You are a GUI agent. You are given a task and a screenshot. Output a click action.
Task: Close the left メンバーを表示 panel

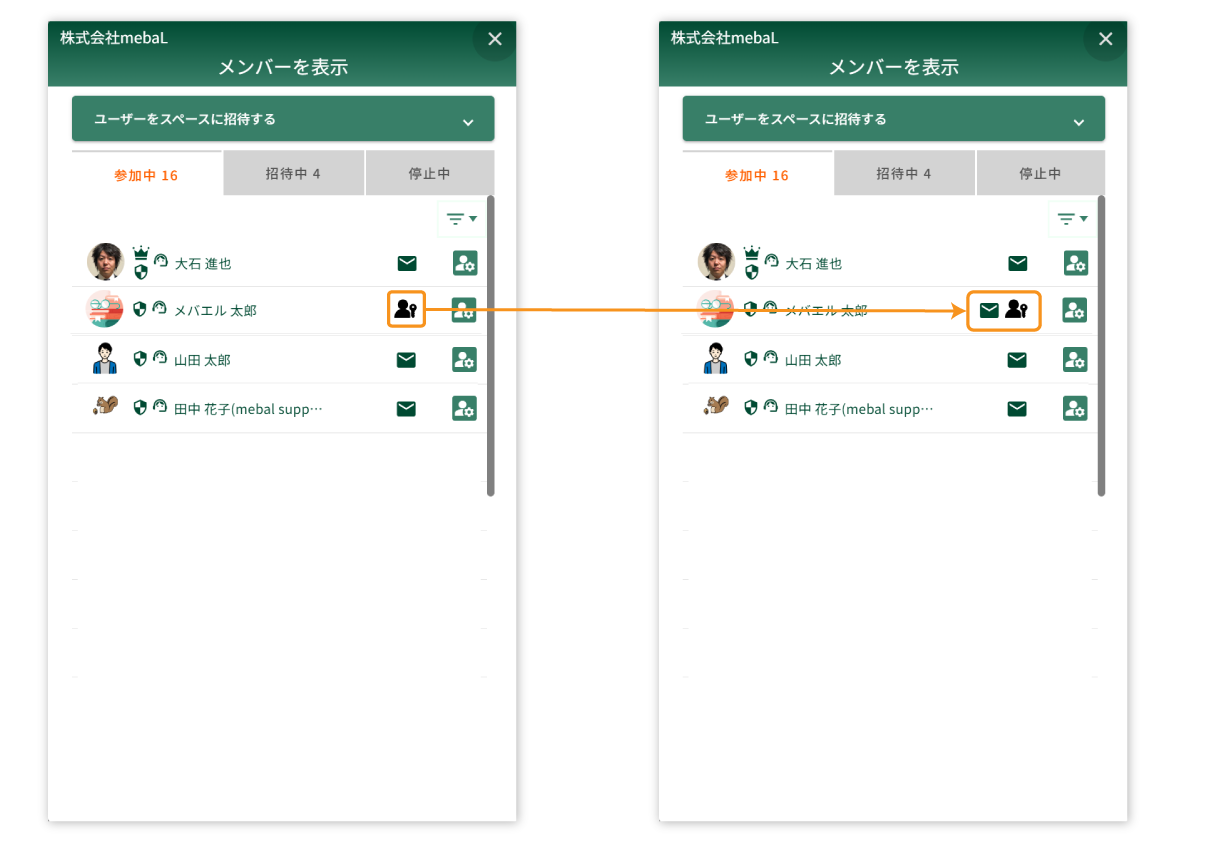coord(494,39)
